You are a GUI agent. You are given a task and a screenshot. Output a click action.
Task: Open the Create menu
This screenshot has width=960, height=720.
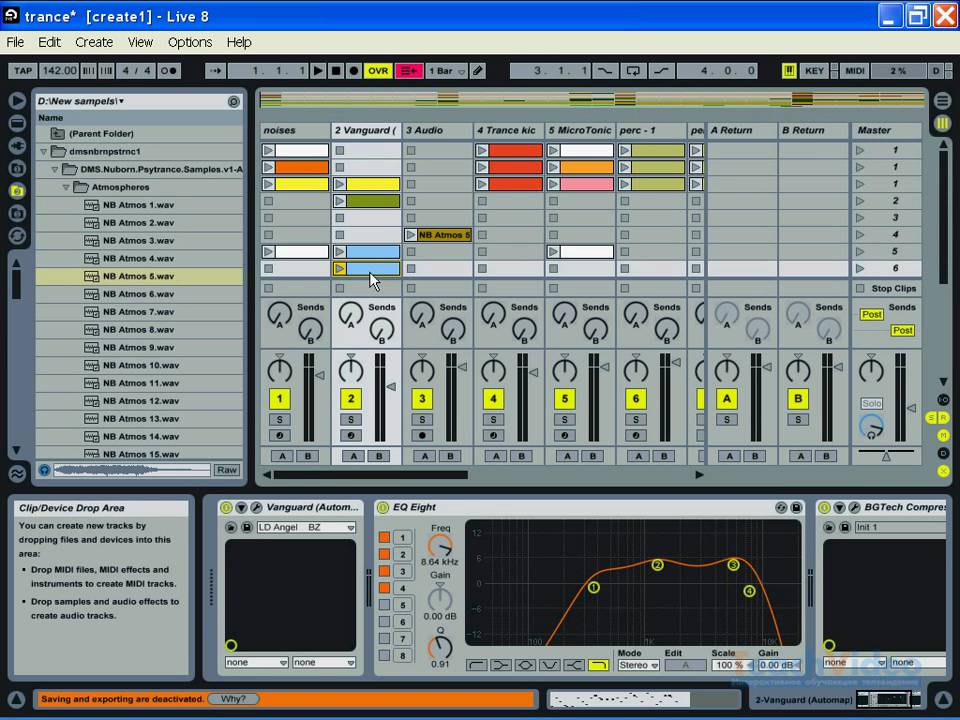(x=94, y=42)
